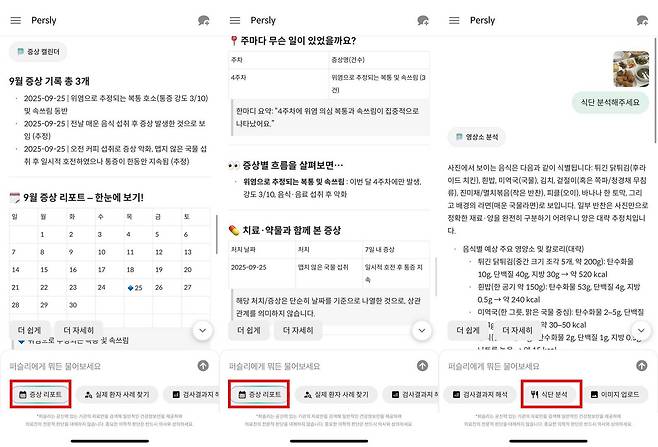
Task: Tap scroll-down chevron in left phone screen
Action: 203,330
